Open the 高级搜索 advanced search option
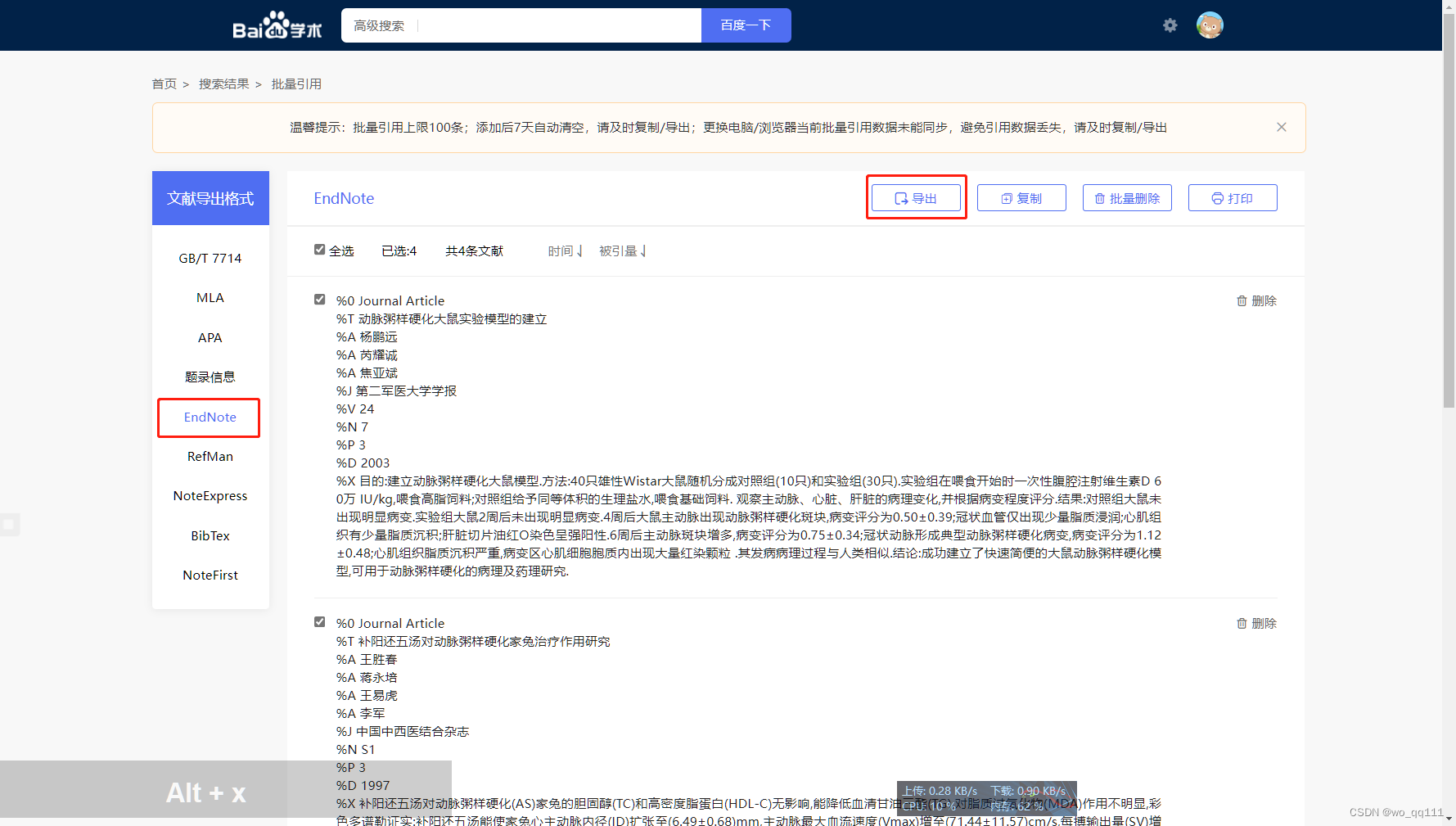Image resolution: width=1456 pixels, height=826 pixels. click(x=377, y=25)
